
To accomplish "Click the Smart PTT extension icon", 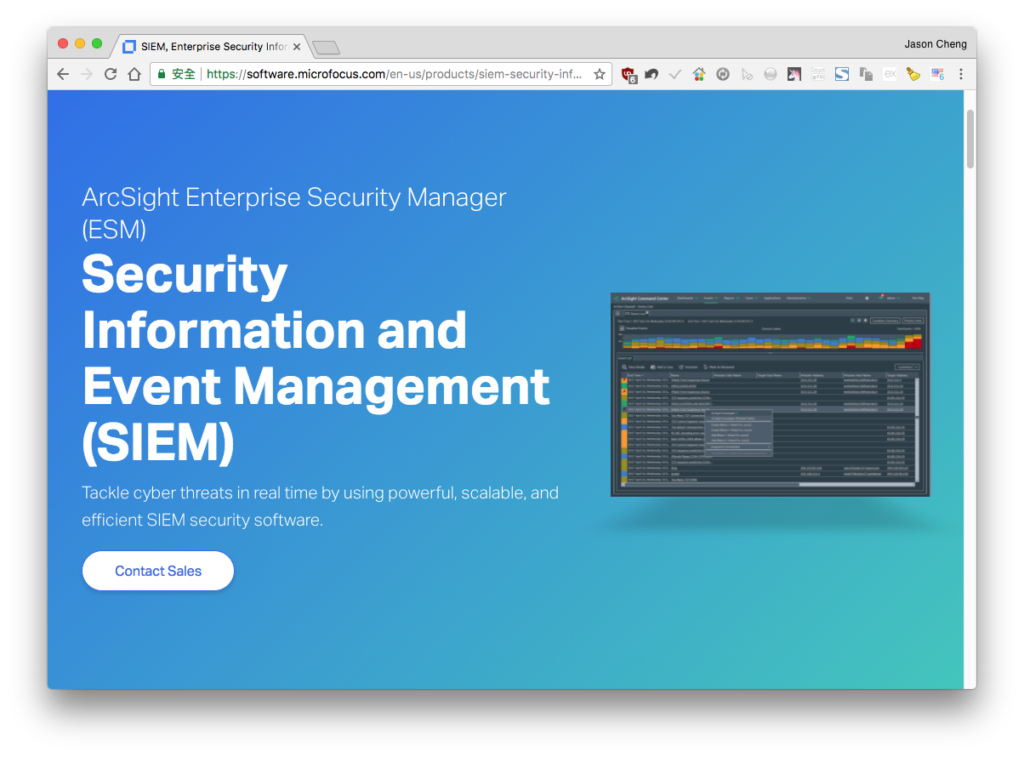I will [818, 74].
